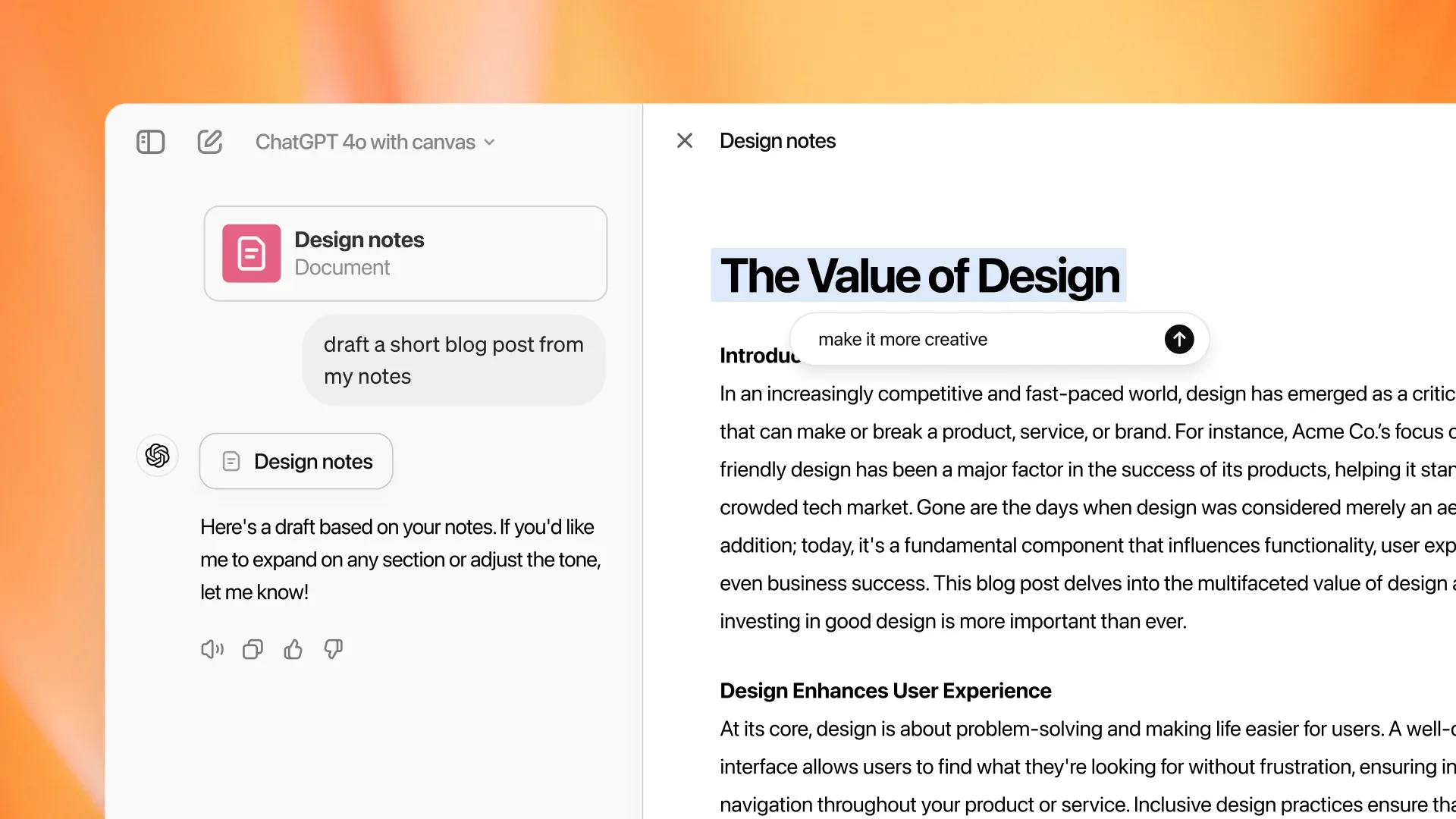Click the audio/speaker icon
Screen dimensions: 1456x819
[211, 649]
